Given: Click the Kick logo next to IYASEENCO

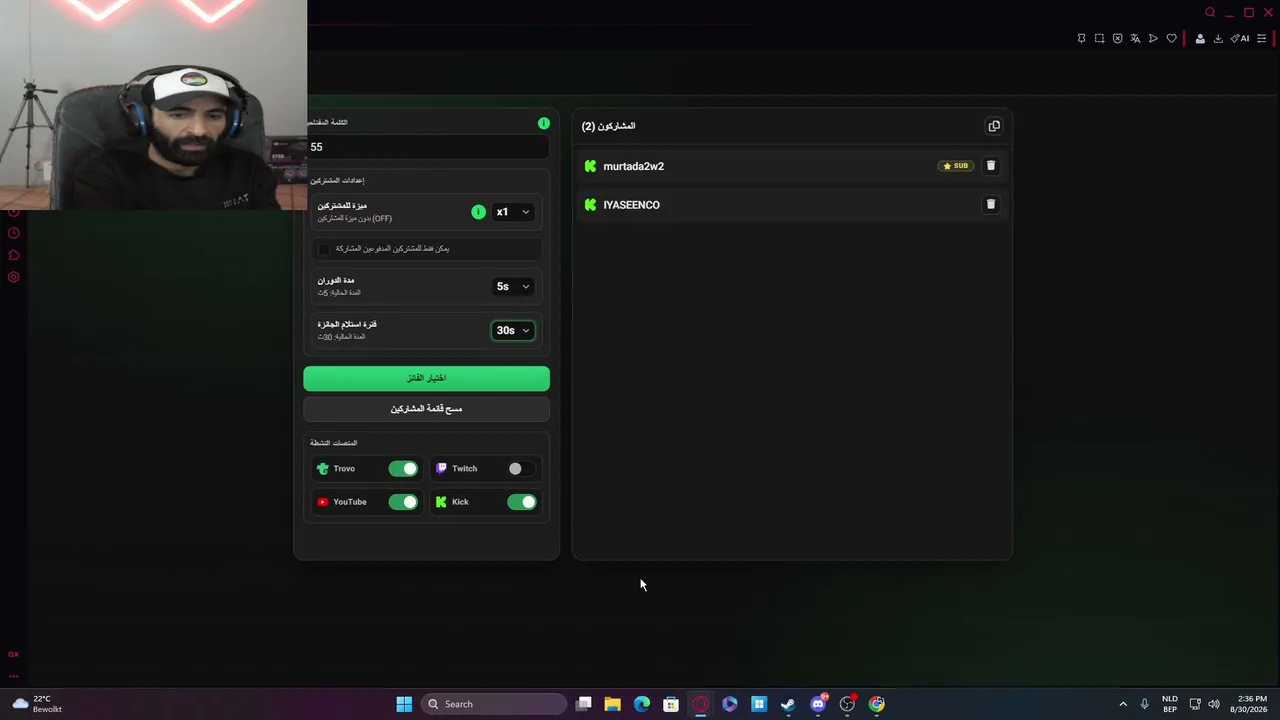Looking at the screenshot, I should [x=590, y=205].
